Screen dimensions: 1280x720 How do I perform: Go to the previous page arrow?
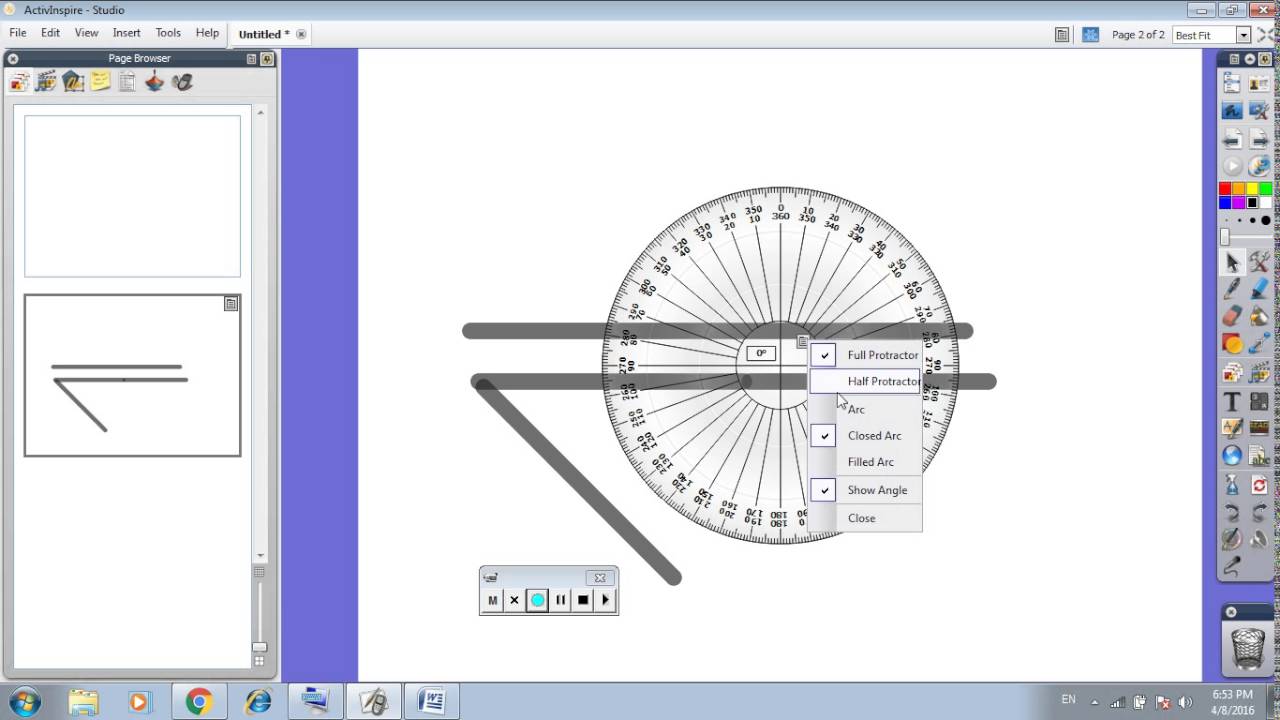[x=1232, y=140]
